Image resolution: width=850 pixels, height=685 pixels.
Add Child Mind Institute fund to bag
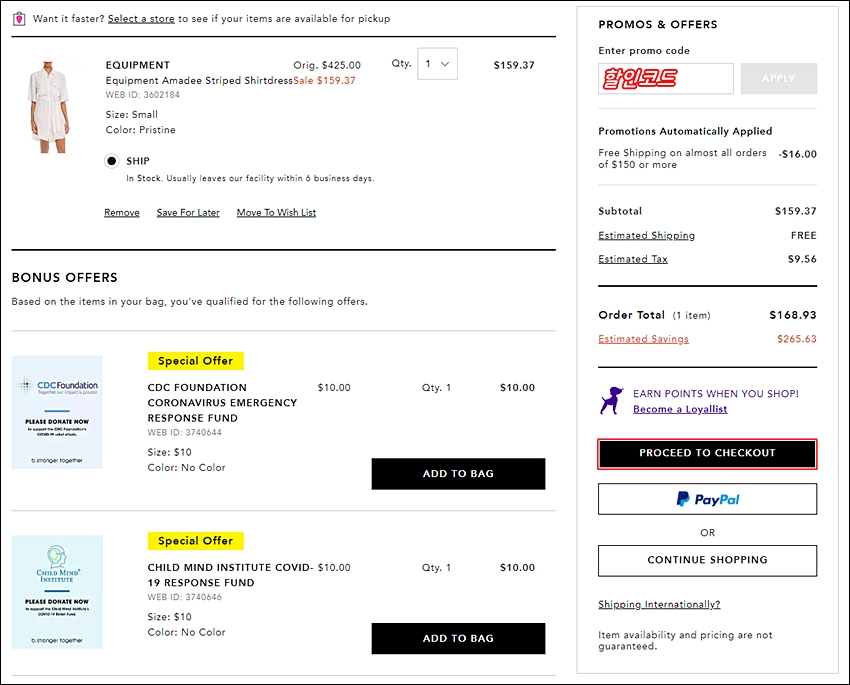click(x=458, y=638)
